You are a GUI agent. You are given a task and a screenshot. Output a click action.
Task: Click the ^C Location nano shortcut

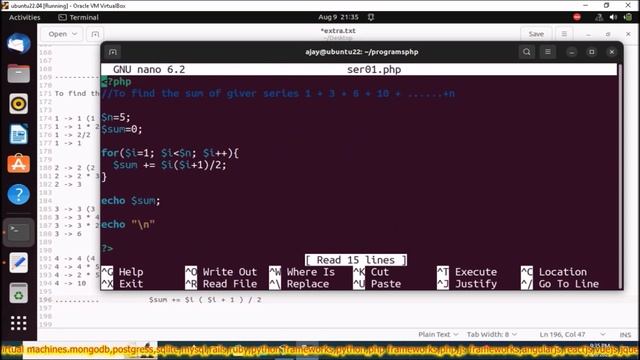(x=554, y=272)
